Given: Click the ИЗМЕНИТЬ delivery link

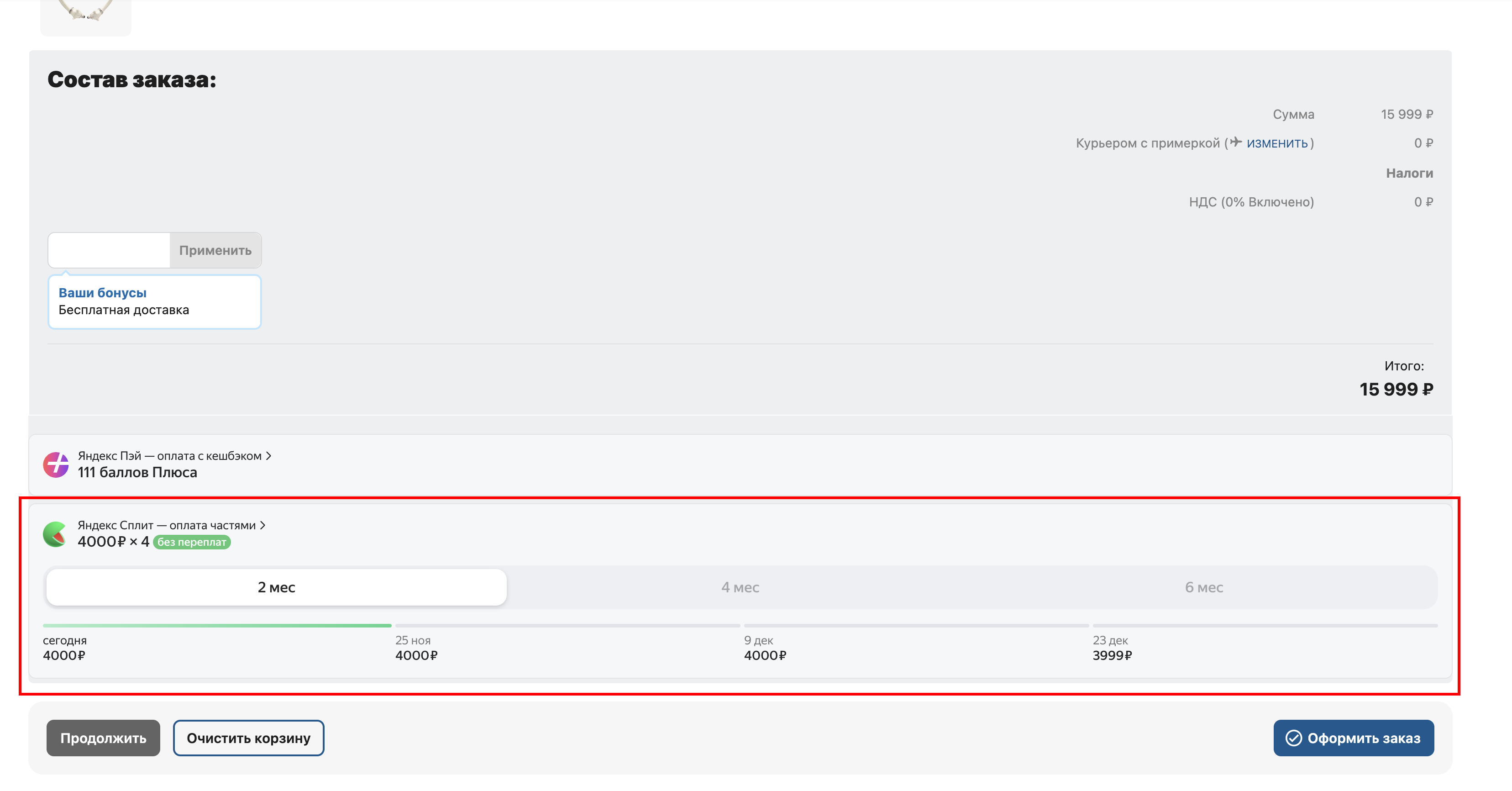Looking at the screenshot, I should click(1276, 143).
